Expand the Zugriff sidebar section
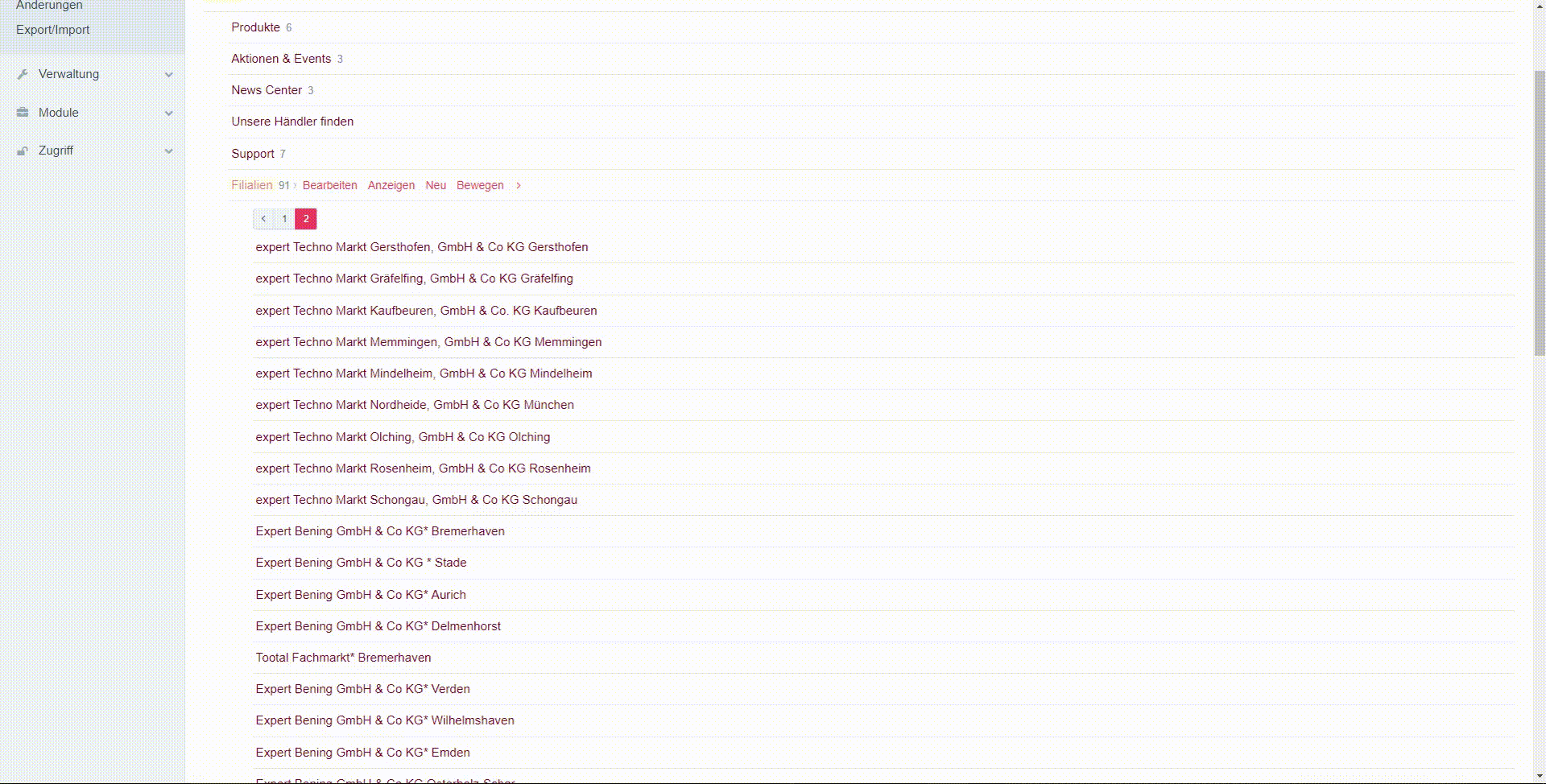This screenshot has height=784, width=1546. pos(169,151)
